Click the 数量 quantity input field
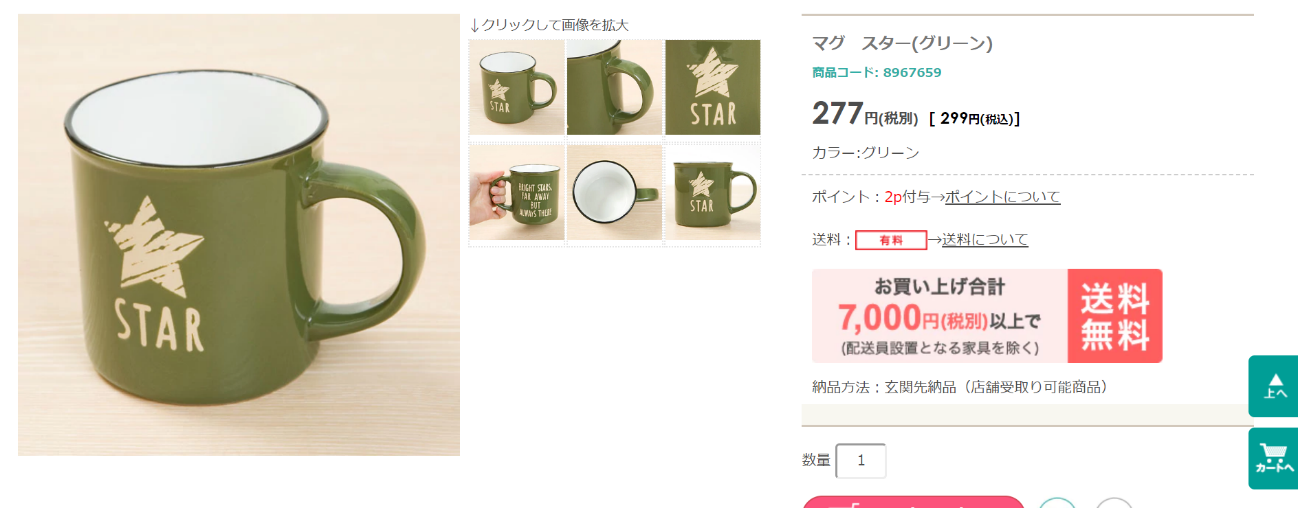 (x=861, y=461)
